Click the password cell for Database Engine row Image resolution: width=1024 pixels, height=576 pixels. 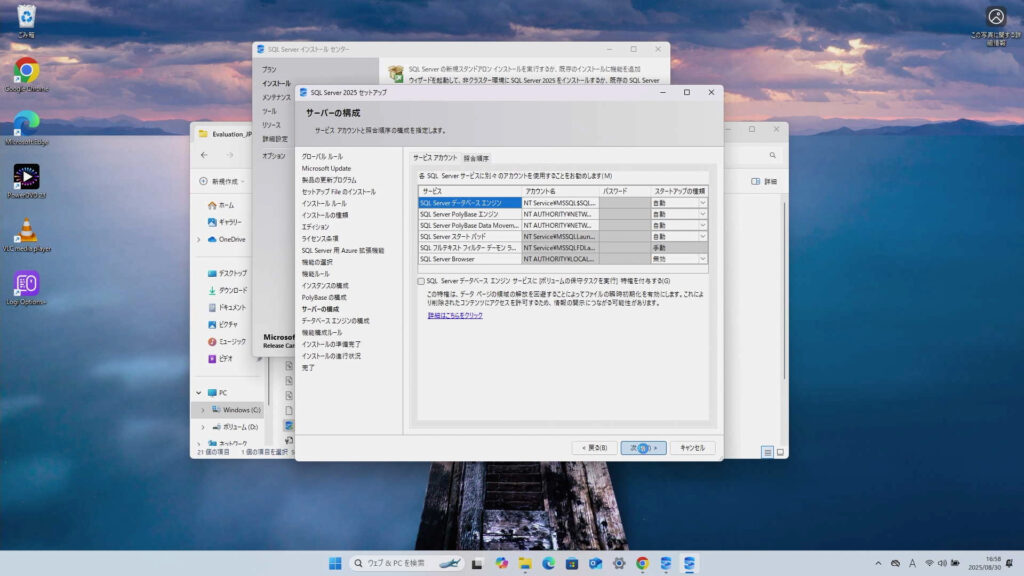625,203
